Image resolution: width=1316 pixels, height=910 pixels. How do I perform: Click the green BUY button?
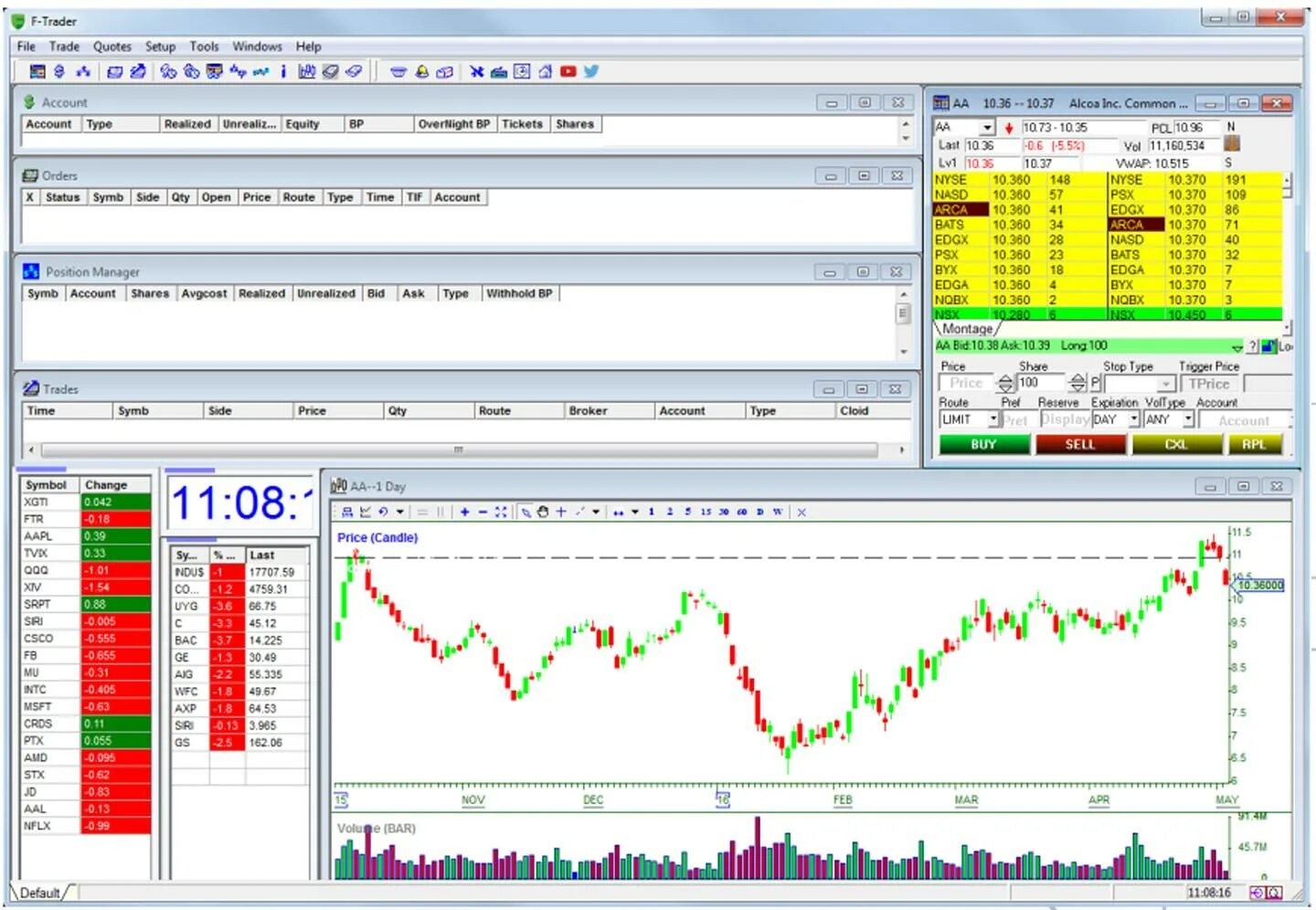click(984, 445)
